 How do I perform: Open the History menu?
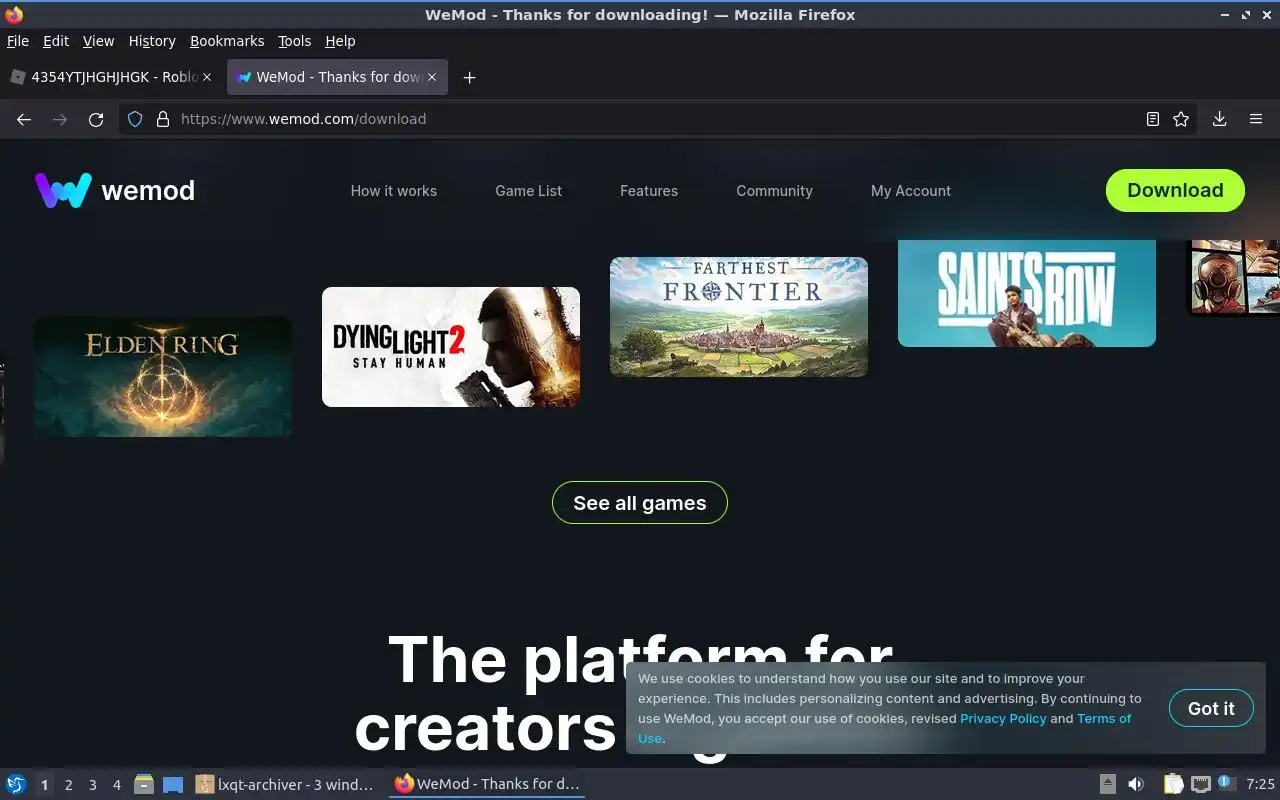point(152,41)
